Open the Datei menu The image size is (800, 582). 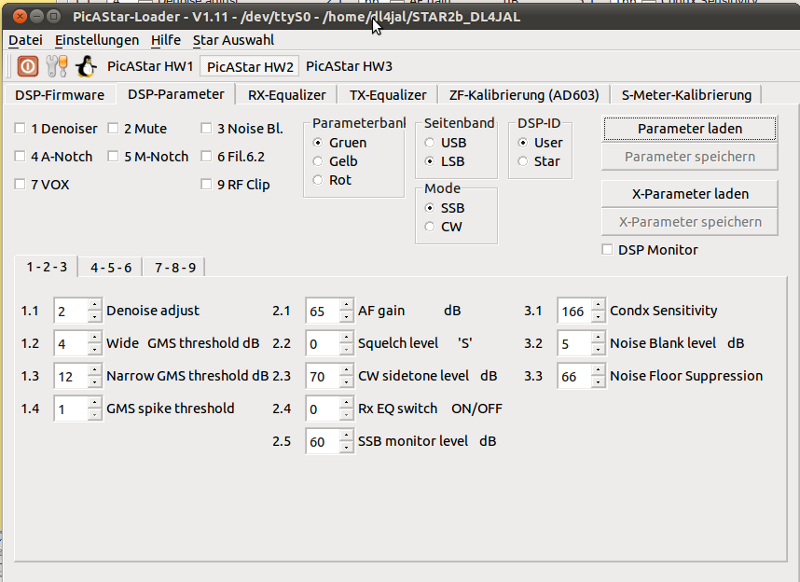pos(26,40)
